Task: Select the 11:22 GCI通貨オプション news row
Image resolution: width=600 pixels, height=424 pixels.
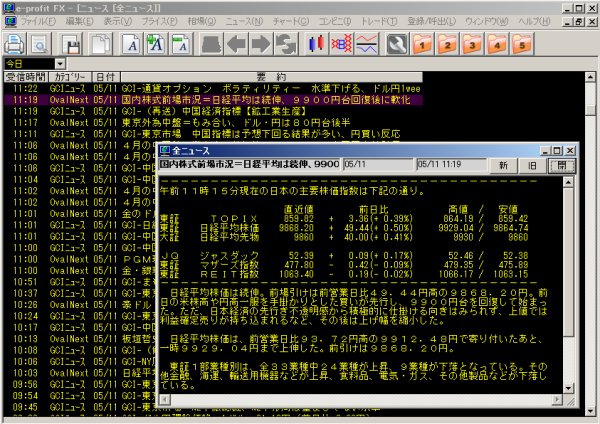Action: pos(213,89)
